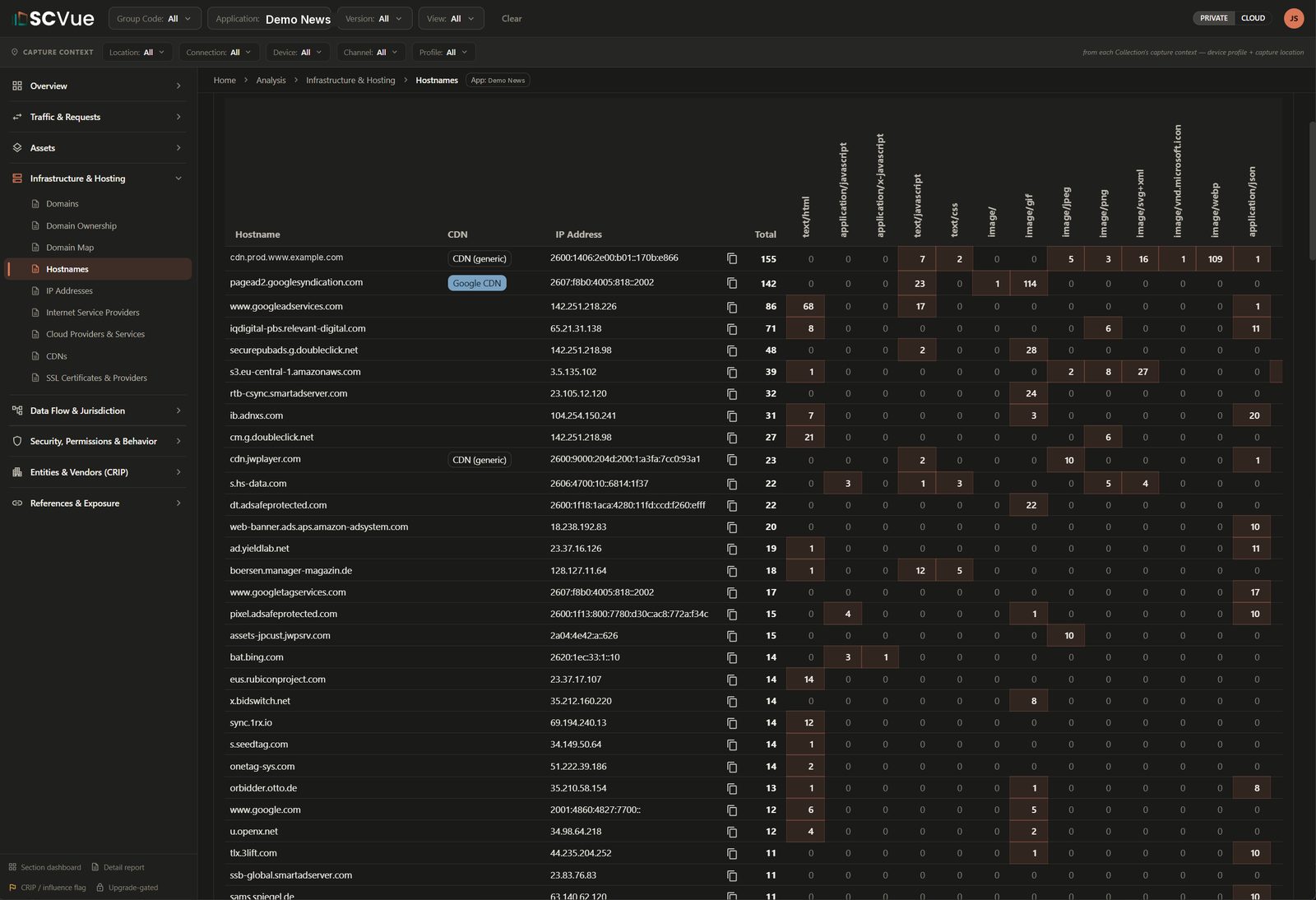
Task: Click the Traffic & Requests arrows icon
Action: [17, 117]
